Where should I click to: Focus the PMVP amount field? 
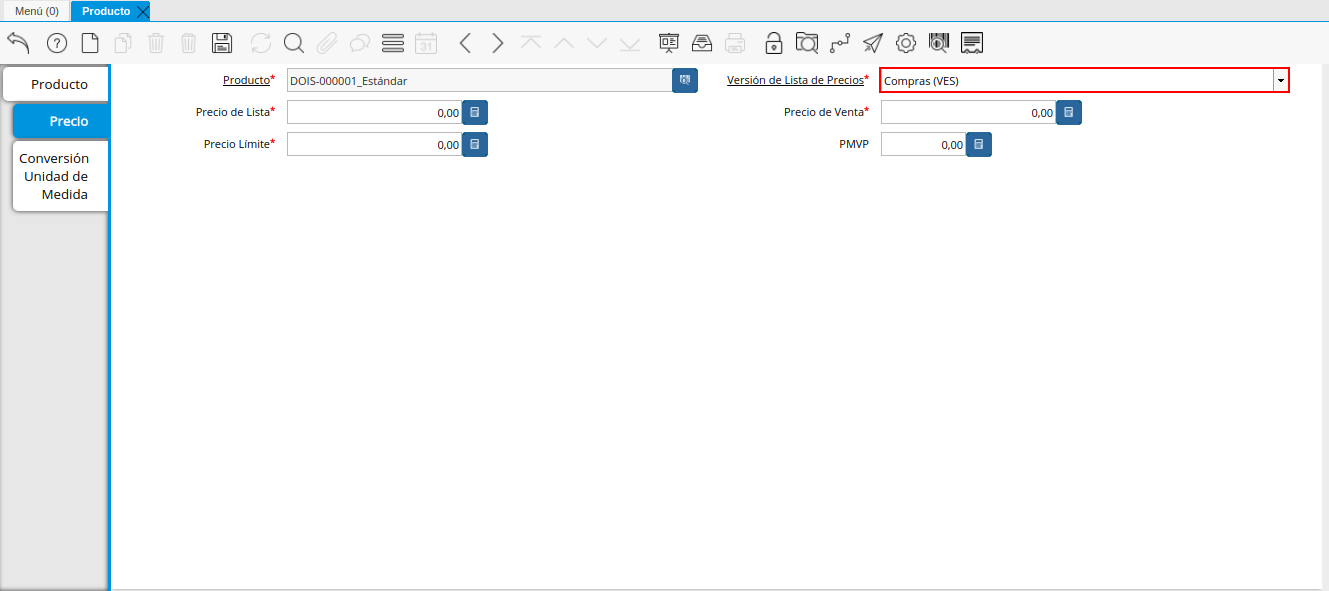click(x=923, y=145)
